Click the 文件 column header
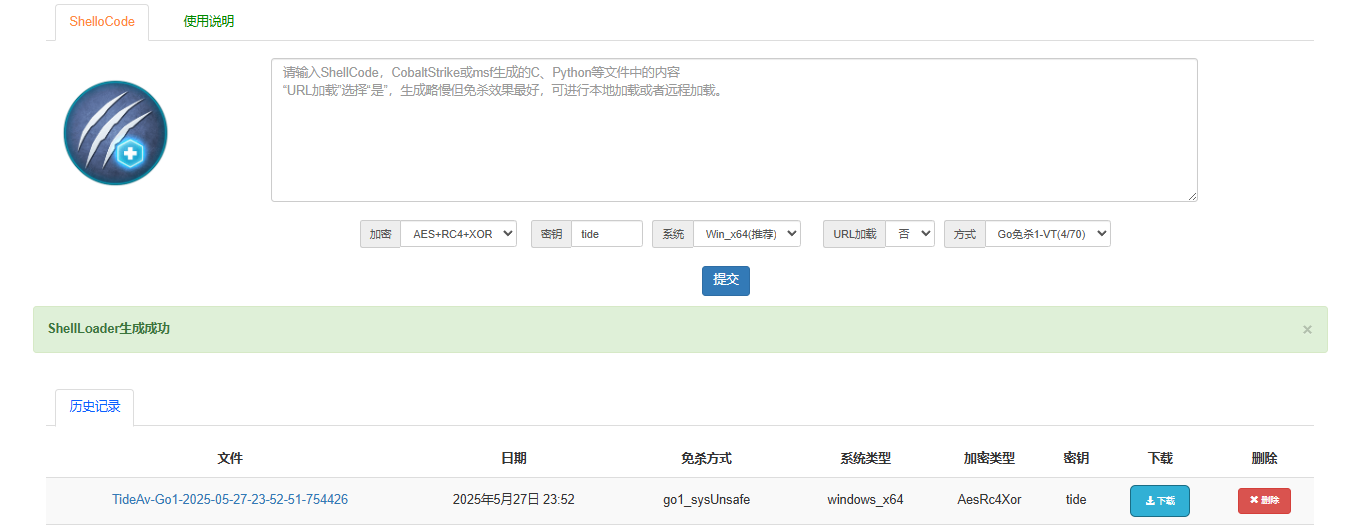 tap(230, 458)
